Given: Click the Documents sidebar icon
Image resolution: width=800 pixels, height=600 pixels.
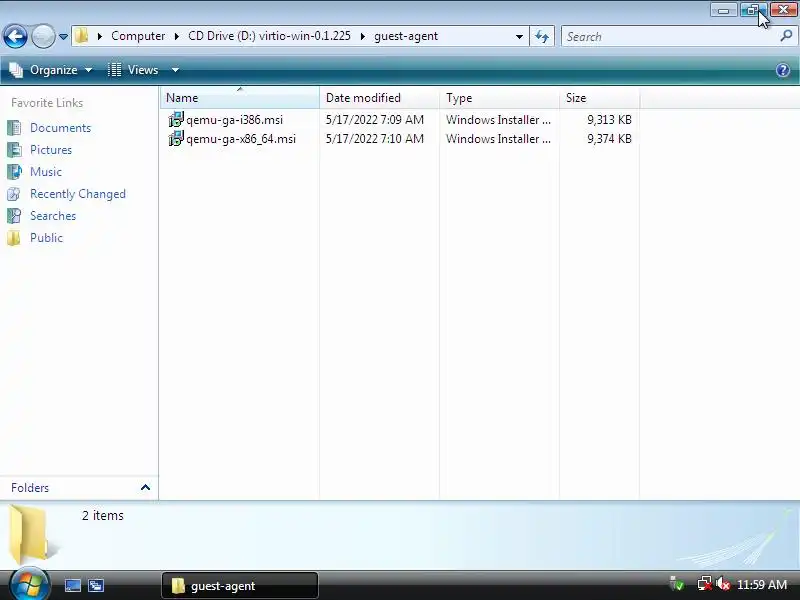Looking at the screenshot, I should tap(14, 128).
